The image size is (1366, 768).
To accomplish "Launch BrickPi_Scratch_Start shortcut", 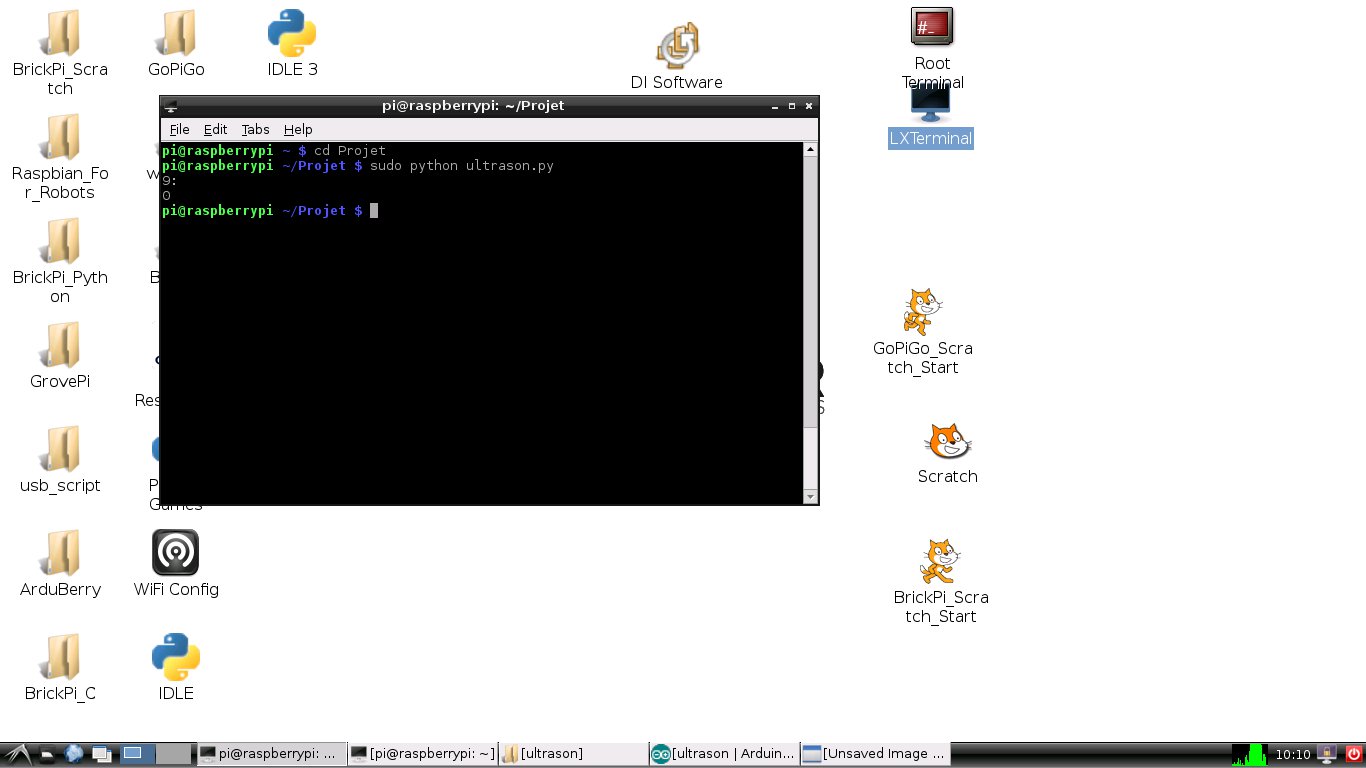I will point(939,561).
